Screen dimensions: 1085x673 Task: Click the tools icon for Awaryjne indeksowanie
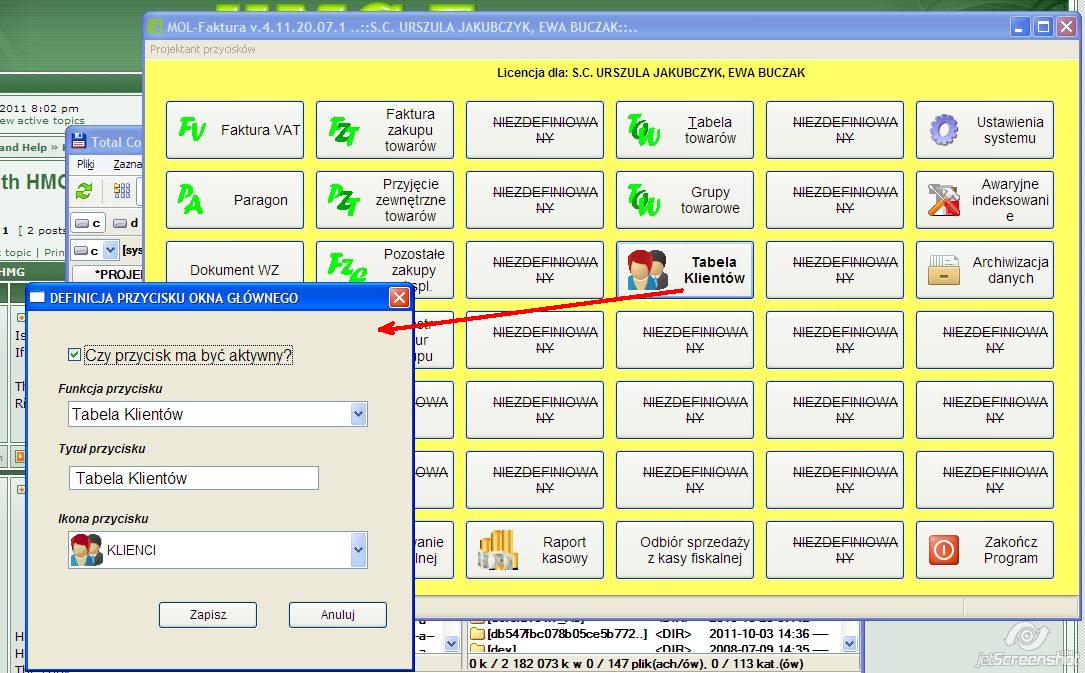point(944,200)
